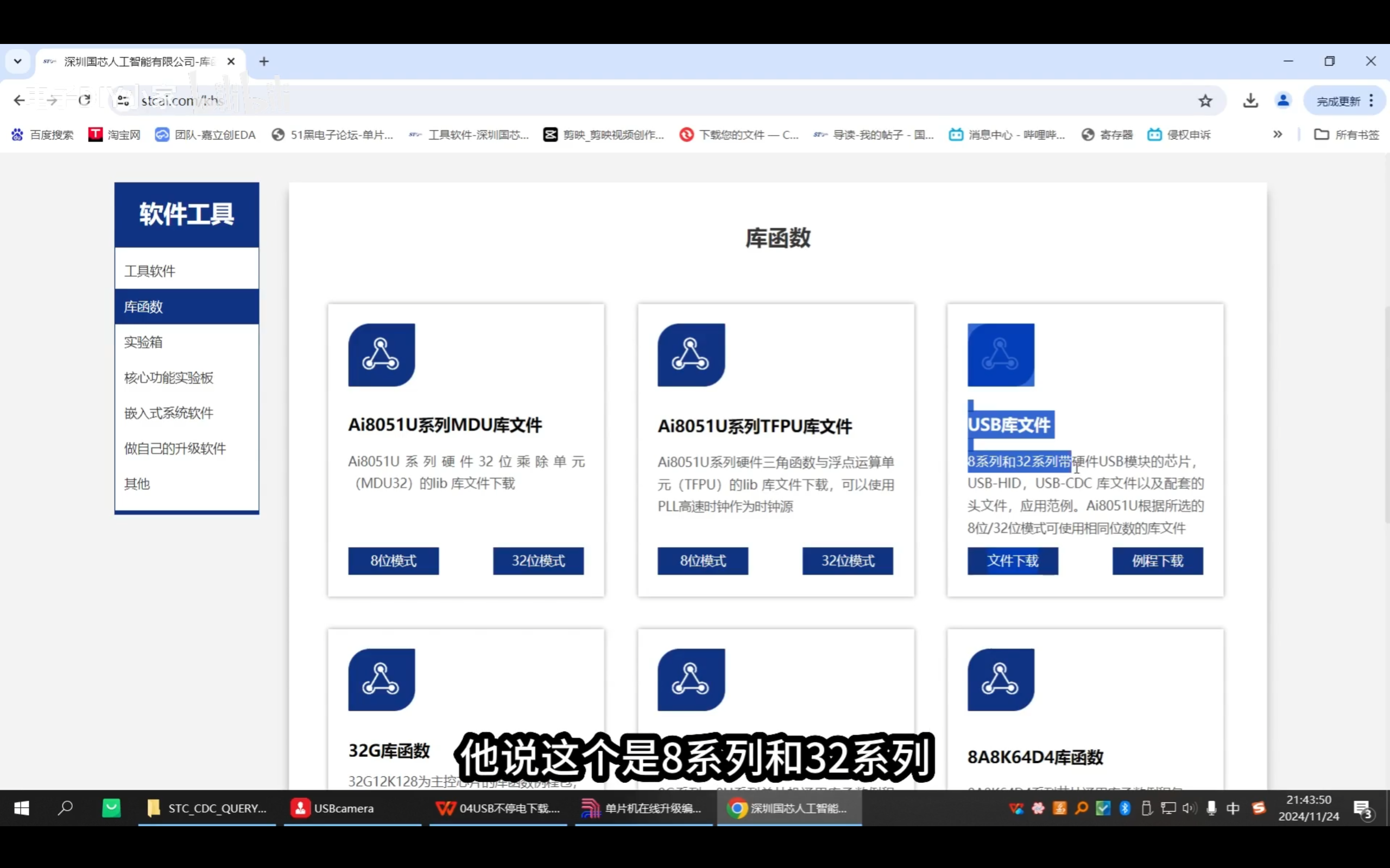Select 库函数 in the sidebar
The width and height of the screenshot is (1390, 868).
click(x=187, y=307)
